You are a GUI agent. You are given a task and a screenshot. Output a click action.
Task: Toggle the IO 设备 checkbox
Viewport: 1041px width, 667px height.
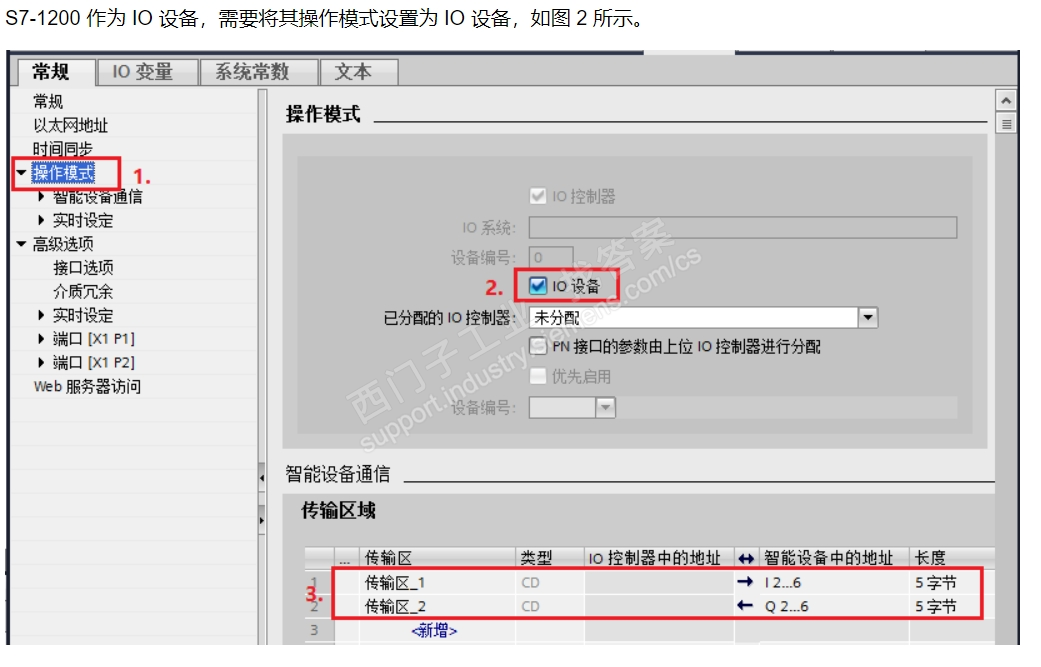538,286
